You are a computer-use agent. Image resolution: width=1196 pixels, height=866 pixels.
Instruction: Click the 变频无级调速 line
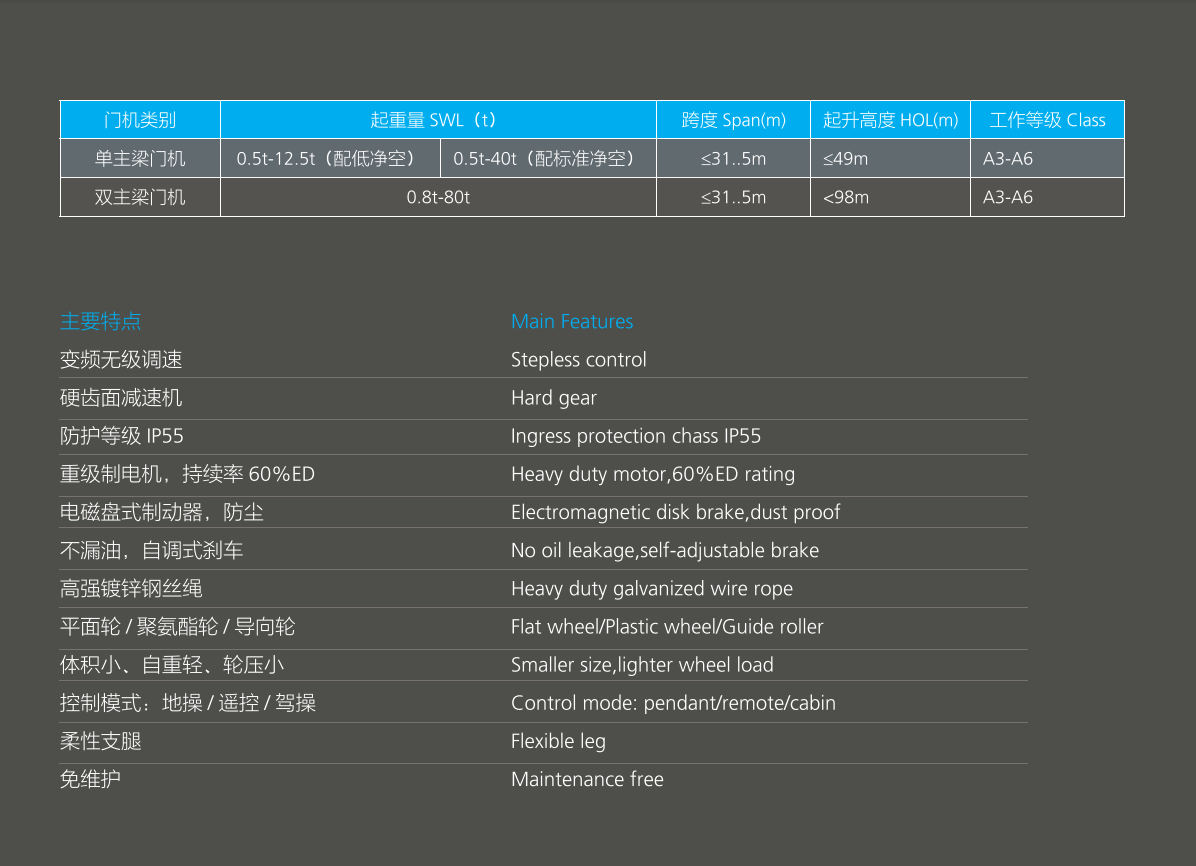tap(121, 359)
